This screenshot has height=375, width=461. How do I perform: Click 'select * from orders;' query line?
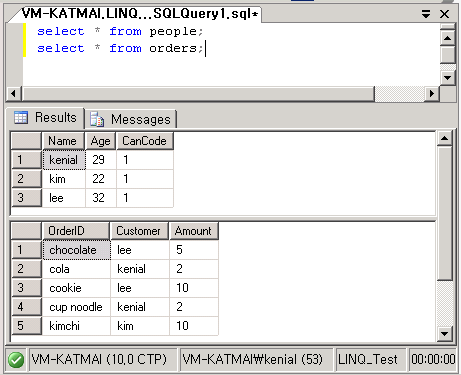tap(120, 48)
